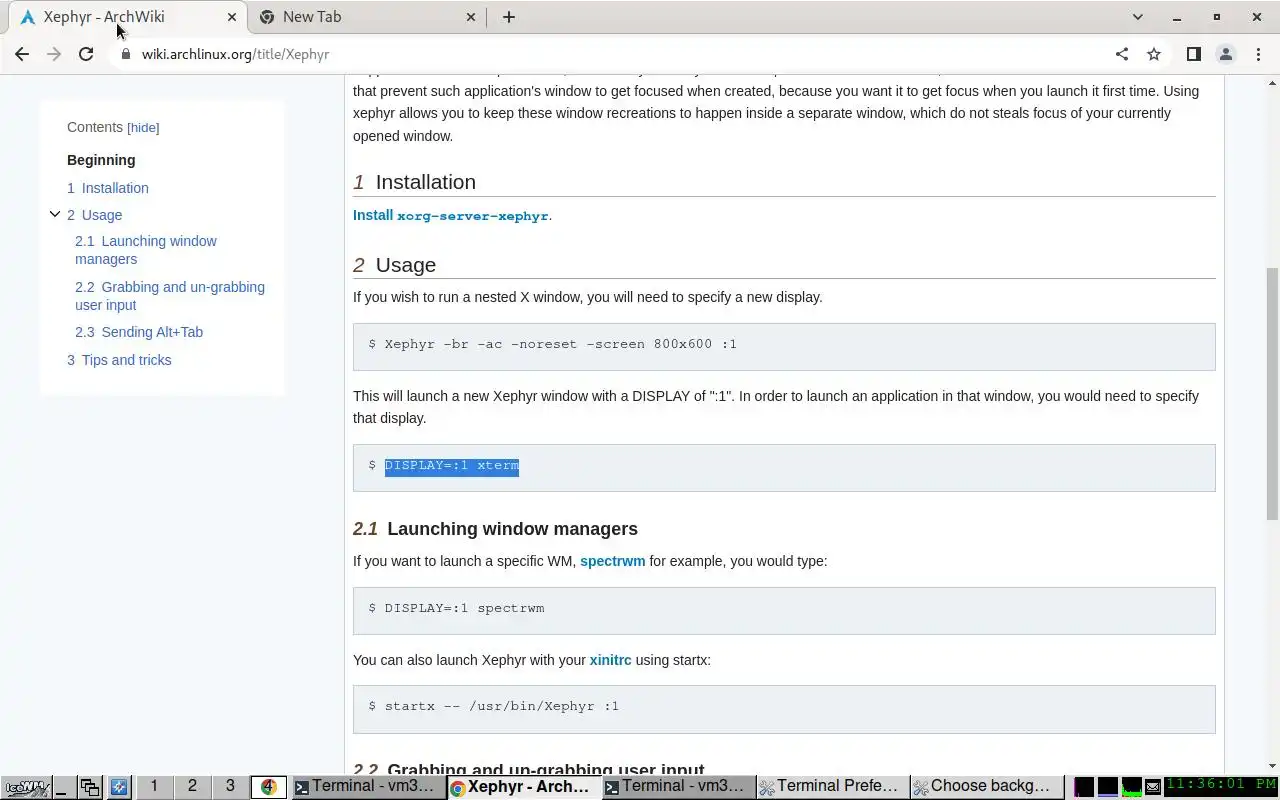Open the xorg-server-xephyr package link
Screen dimensions: 1280x800
472,216
